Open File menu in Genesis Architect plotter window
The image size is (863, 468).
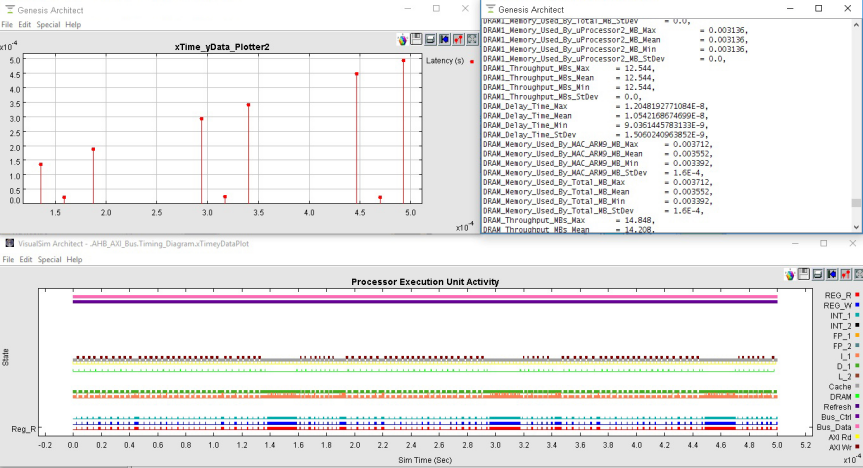click(x=7, y=25)
